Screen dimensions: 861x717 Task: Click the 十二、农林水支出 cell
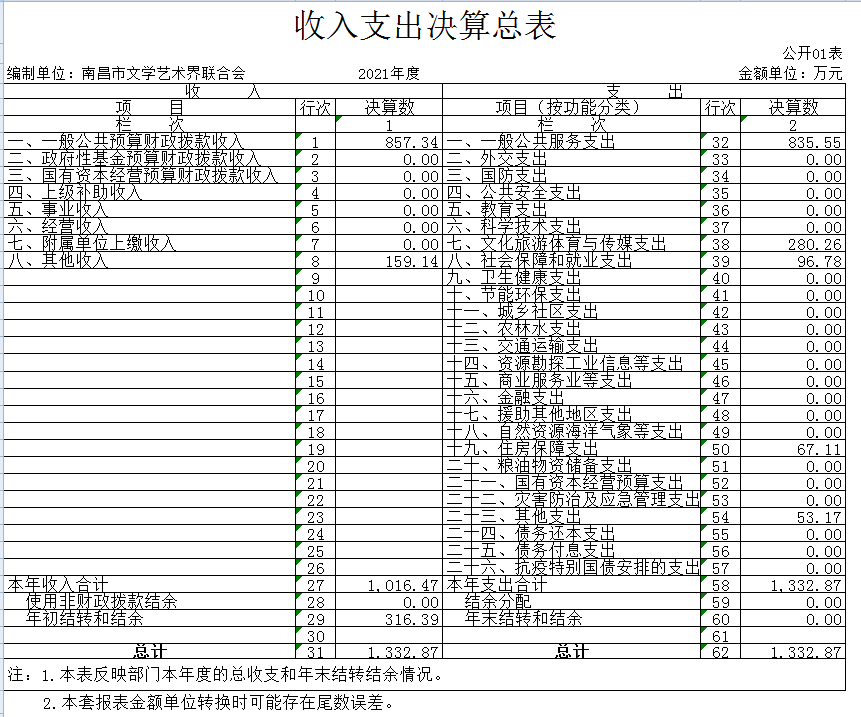pos(572,329)
